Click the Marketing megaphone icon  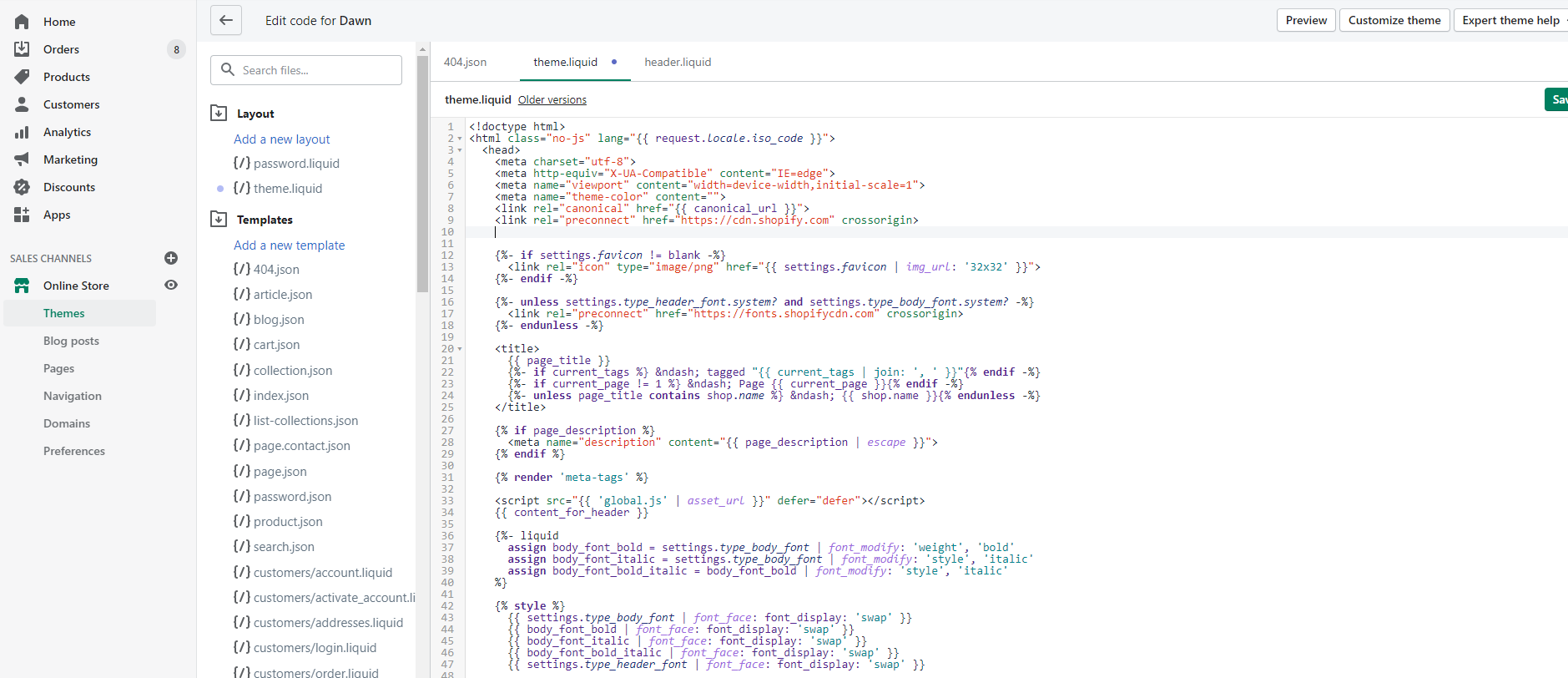(22, 159)
